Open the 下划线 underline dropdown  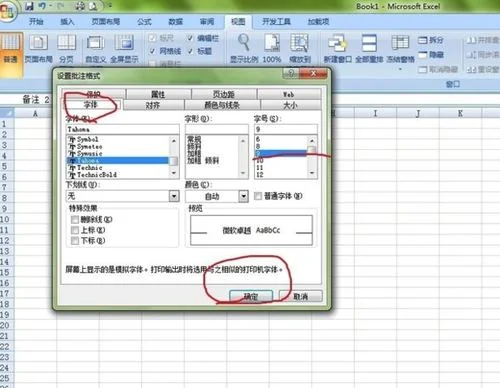[x=174, y=196]
